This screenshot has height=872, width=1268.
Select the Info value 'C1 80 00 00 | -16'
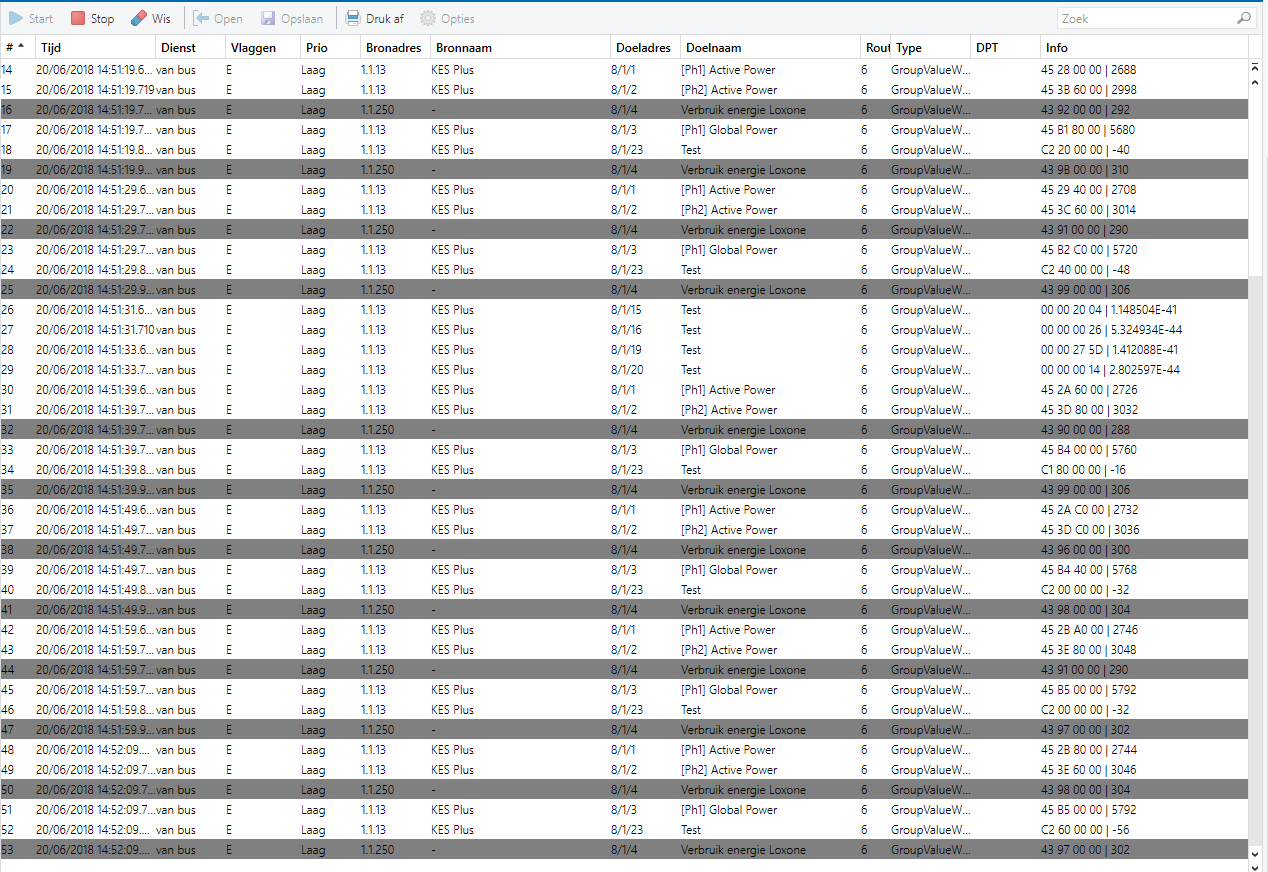pos(1085,470)
